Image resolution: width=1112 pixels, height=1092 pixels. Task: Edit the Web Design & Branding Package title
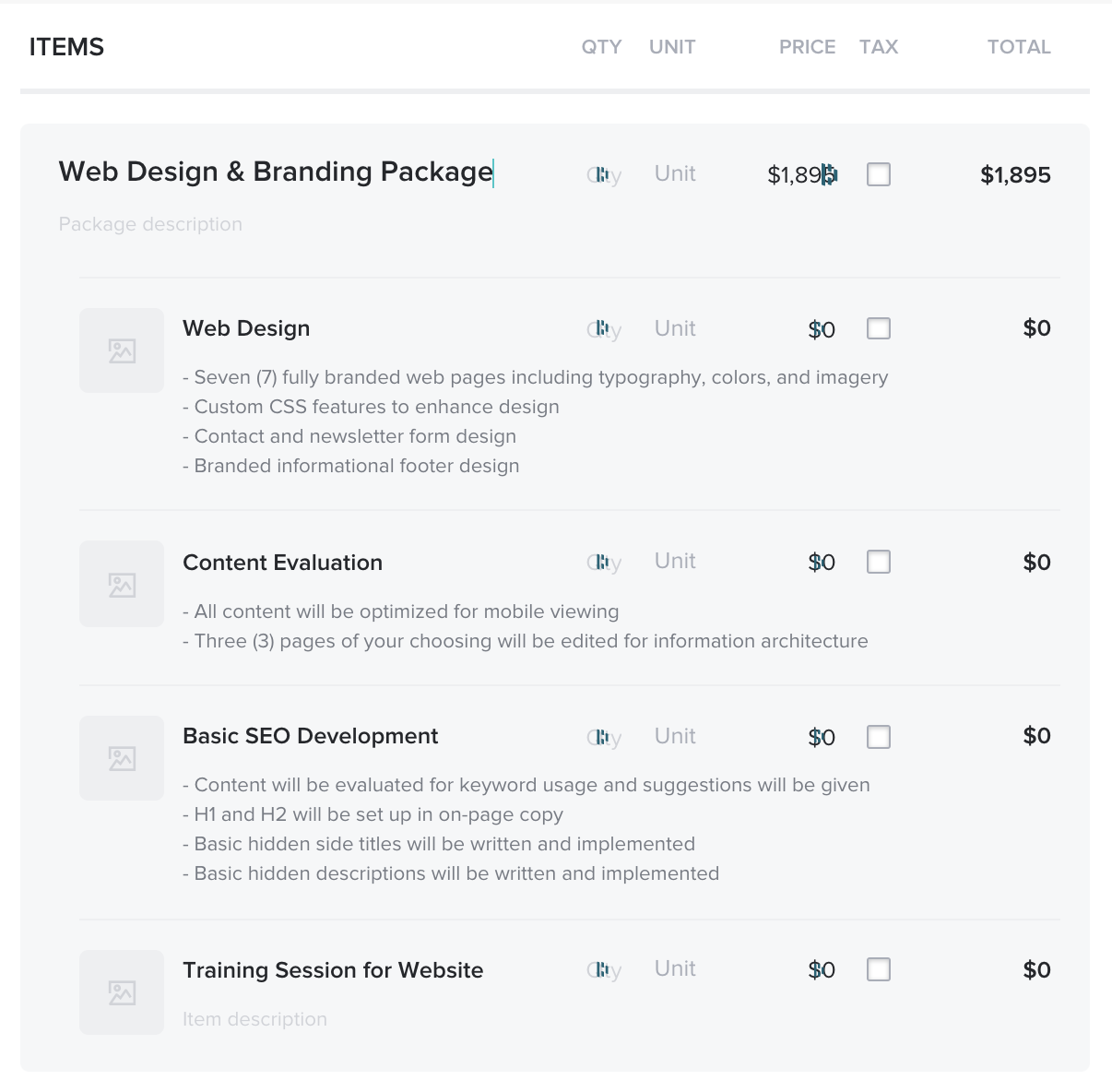(x=275, y=172)
